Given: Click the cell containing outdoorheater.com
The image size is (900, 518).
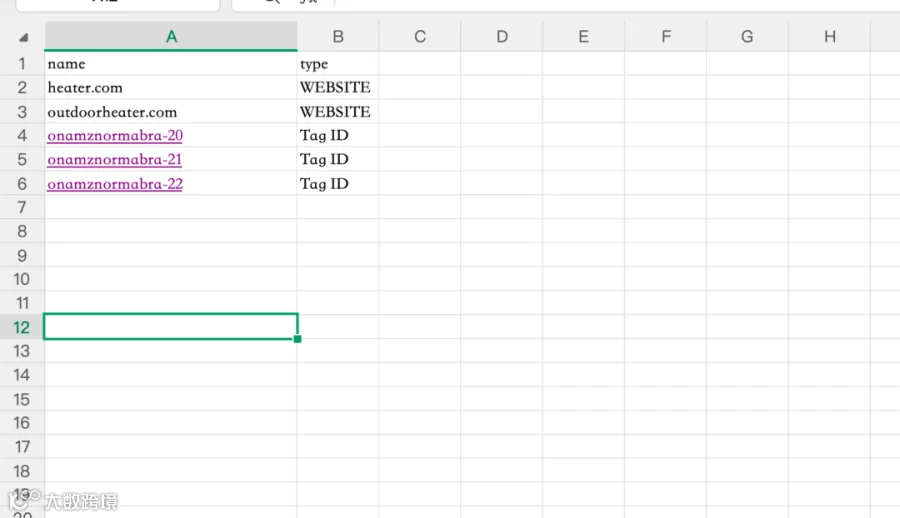Looking at the screenshot, I should pyautogui.click(x=171, y=111).
